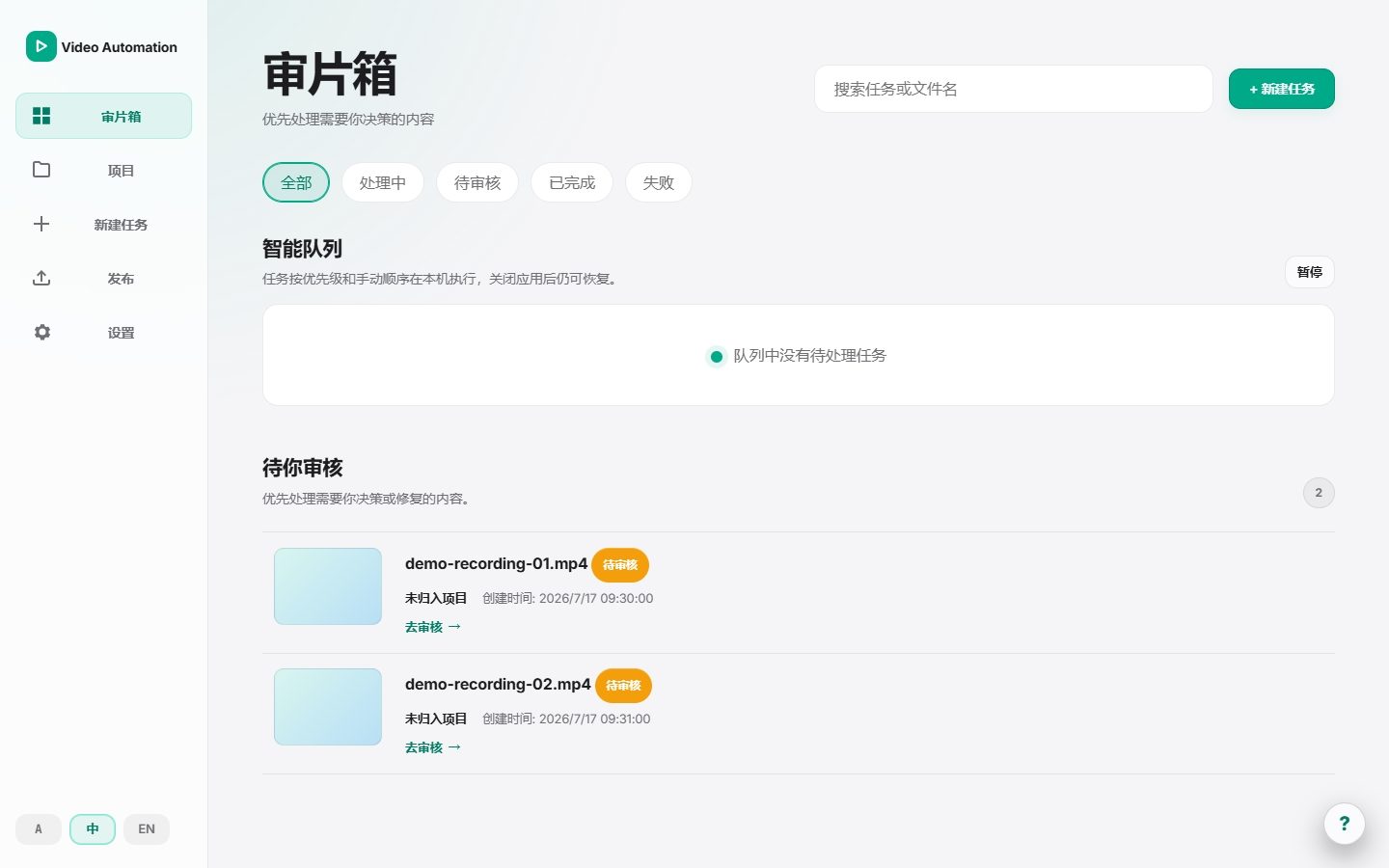The height and width of the screenshot is (868, 1389).
Task: Click the 智能队列 section heading
Action: coord(303,249)
